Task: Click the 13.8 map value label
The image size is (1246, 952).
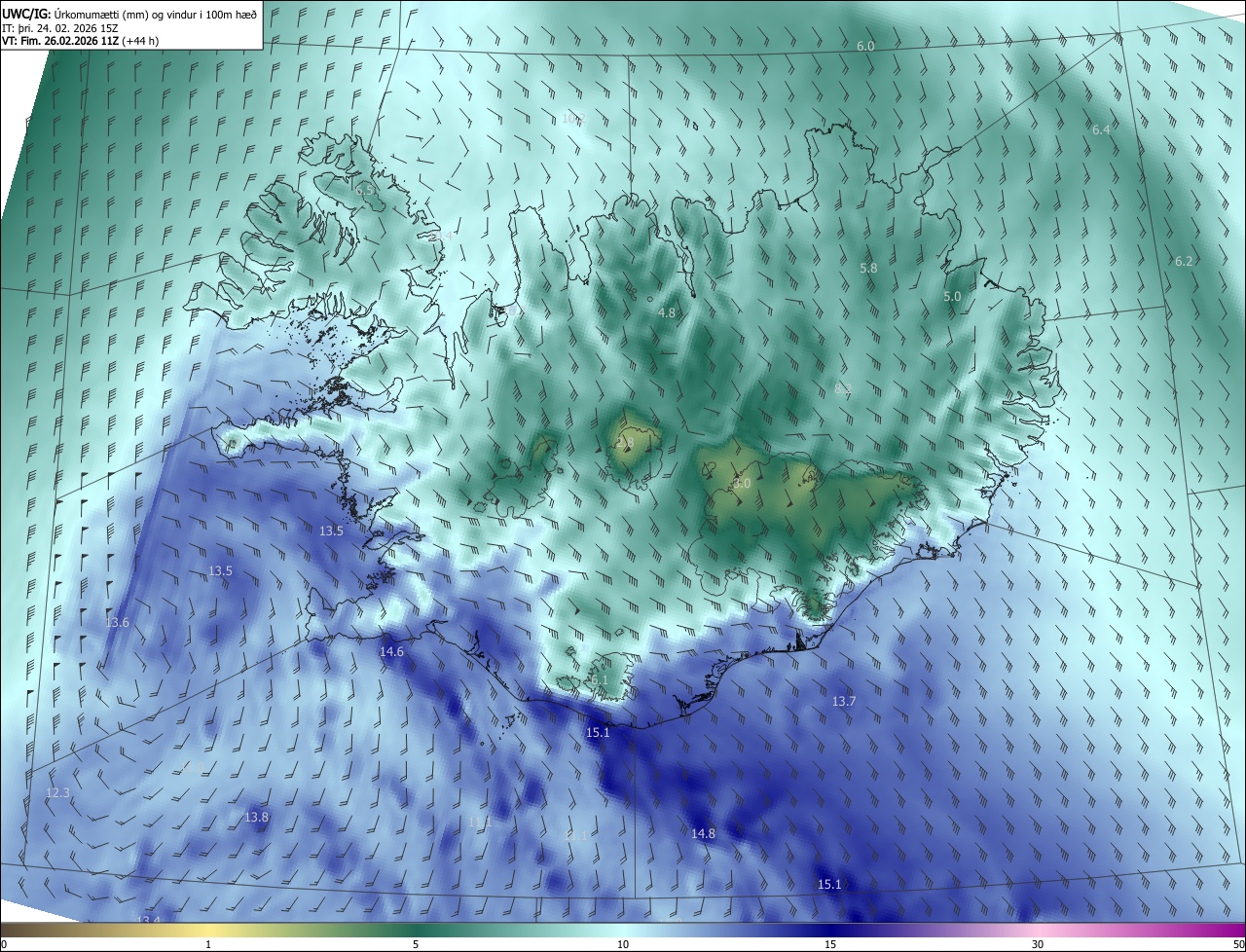Action: [x=256, y=817]
